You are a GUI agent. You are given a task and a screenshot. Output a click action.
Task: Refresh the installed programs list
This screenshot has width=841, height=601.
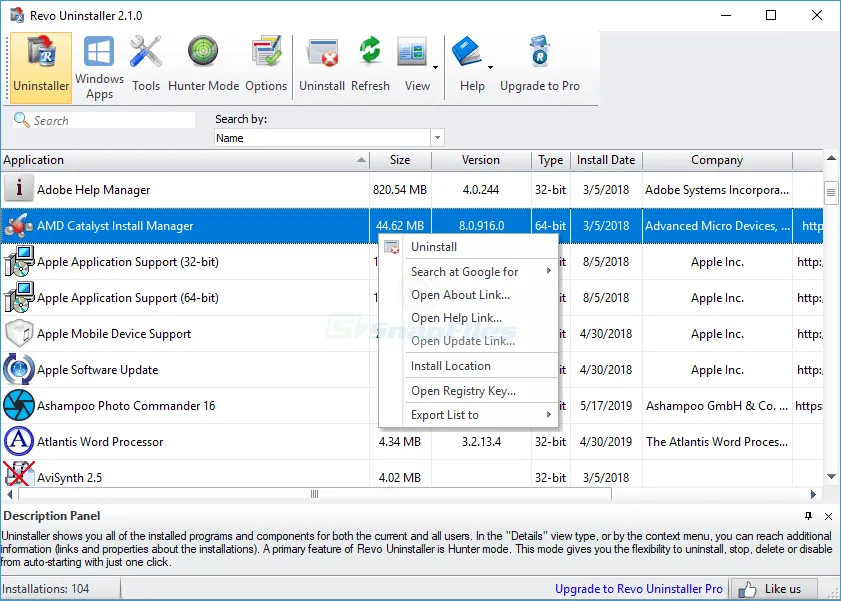pos(370,64)
